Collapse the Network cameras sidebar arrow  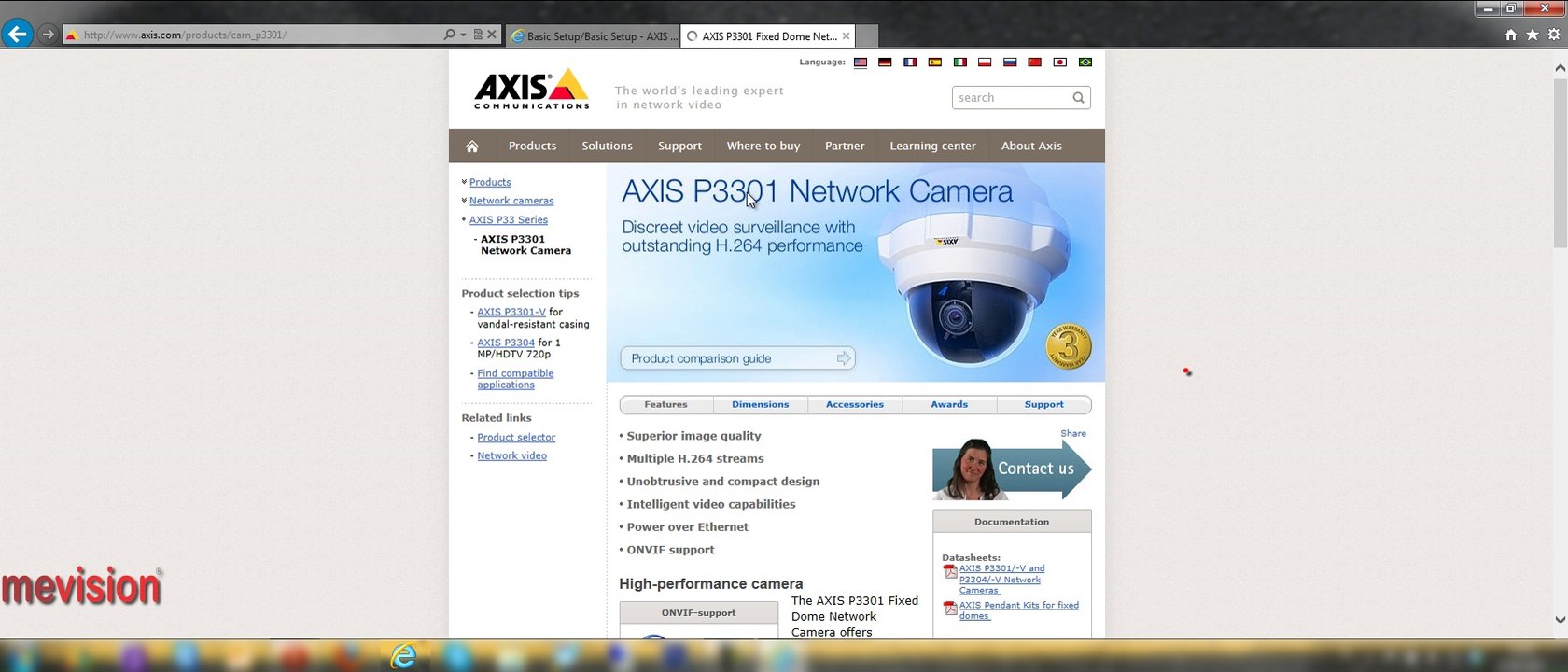point(464,201)
